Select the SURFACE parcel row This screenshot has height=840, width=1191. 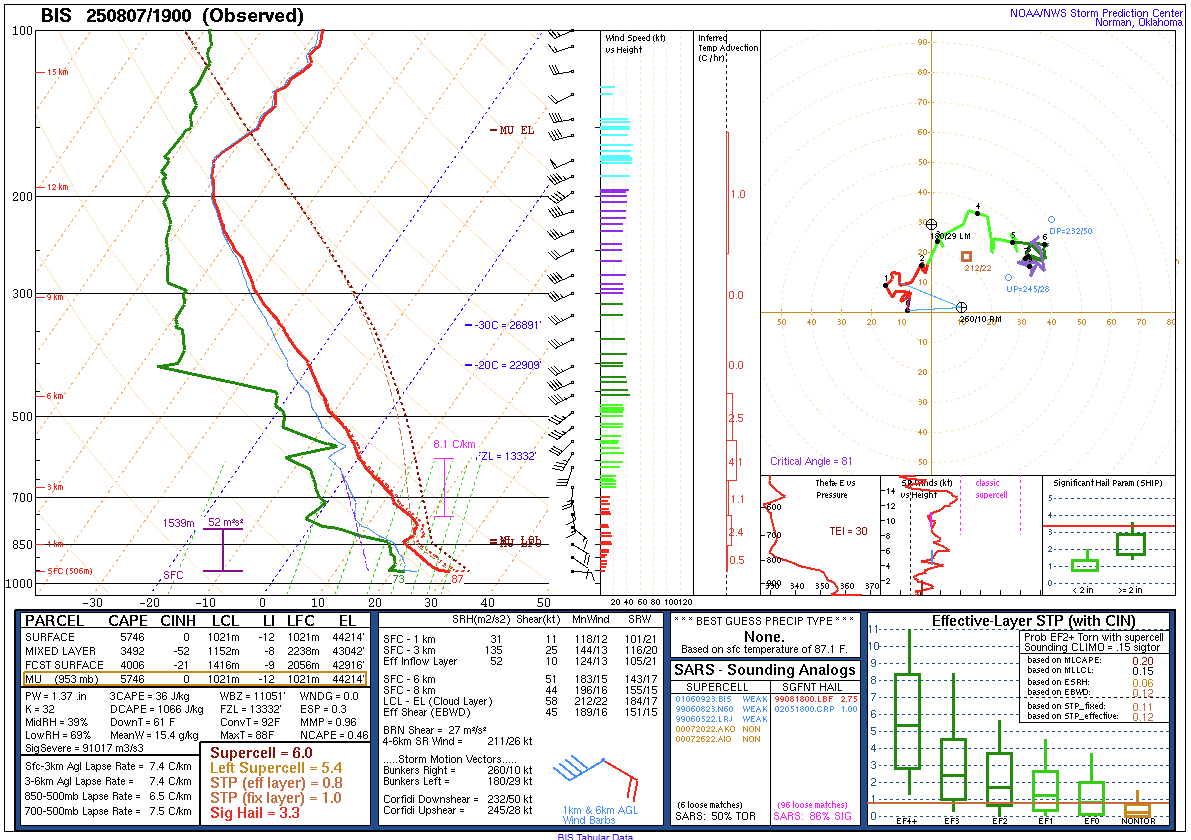click(x=194, y=637)
